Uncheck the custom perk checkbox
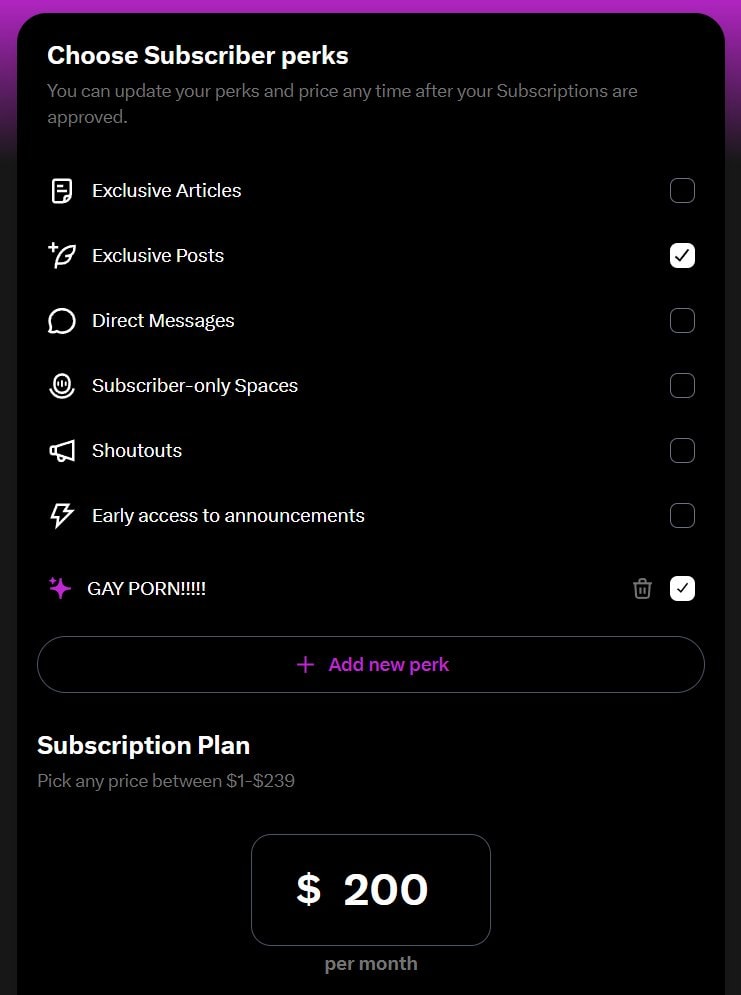Screen dimensions: 741x995 click(x=682, y=589)
